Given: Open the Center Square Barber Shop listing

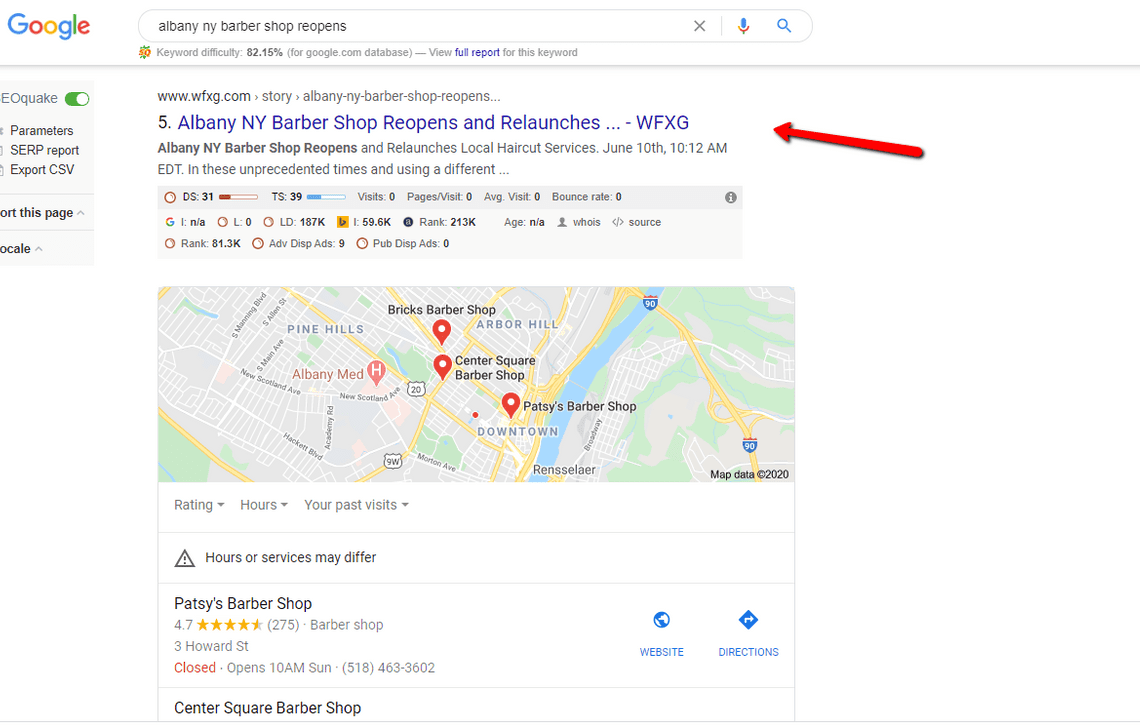Looking at the screenshot, I should coord(267,708).
